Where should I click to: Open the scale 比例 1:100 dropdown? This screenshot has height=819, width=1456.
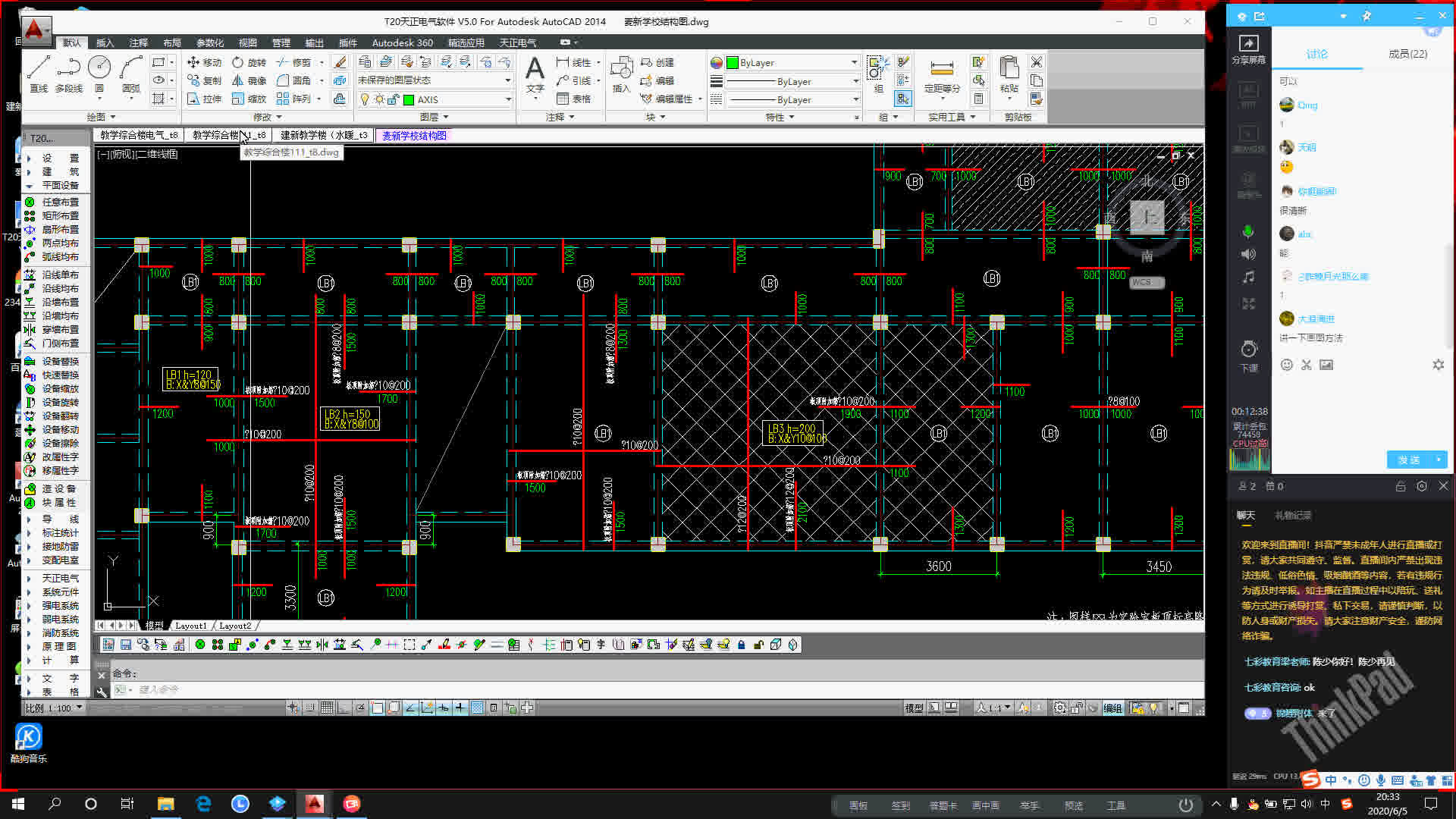[x=54, y=708]
